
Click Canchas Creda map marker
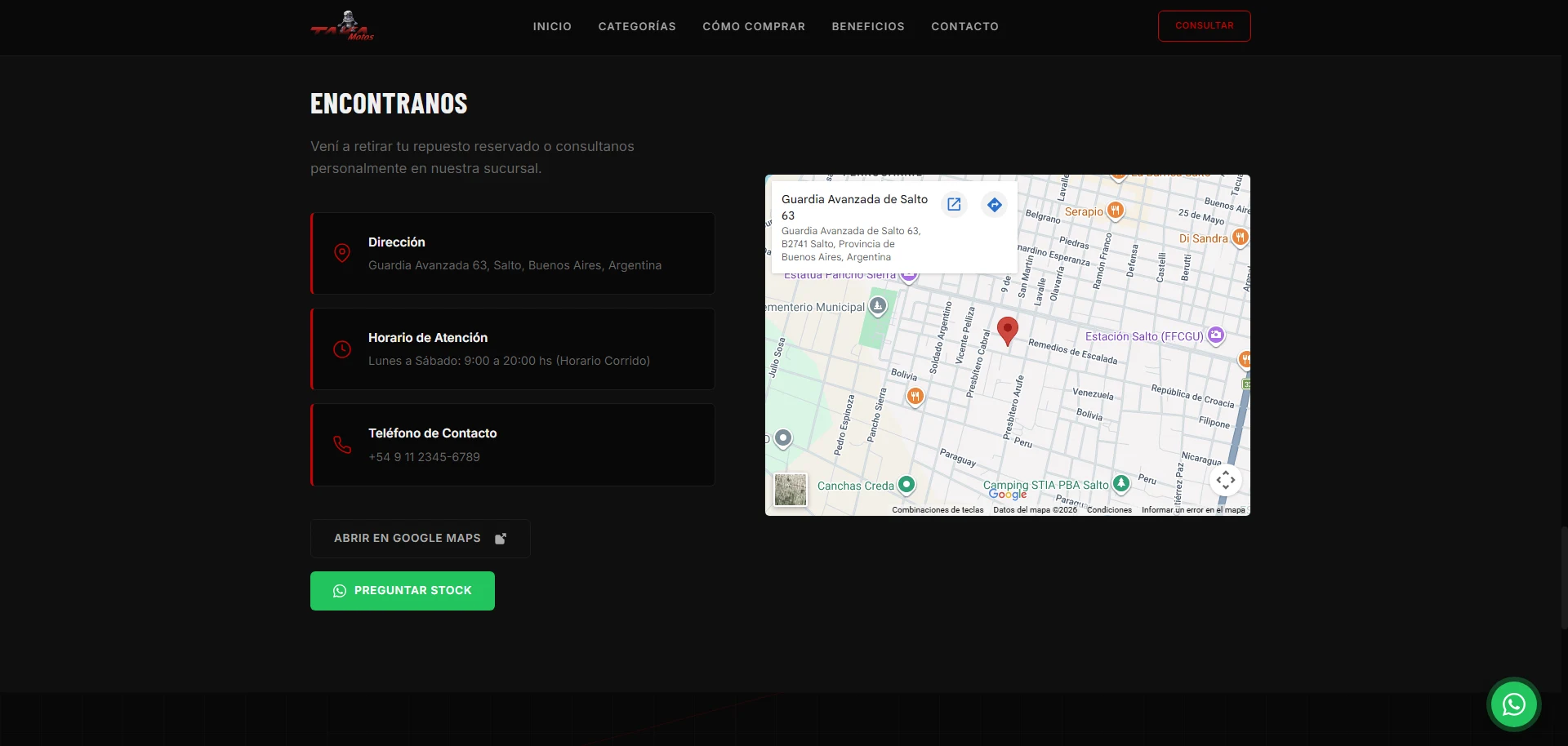[906, 485]
